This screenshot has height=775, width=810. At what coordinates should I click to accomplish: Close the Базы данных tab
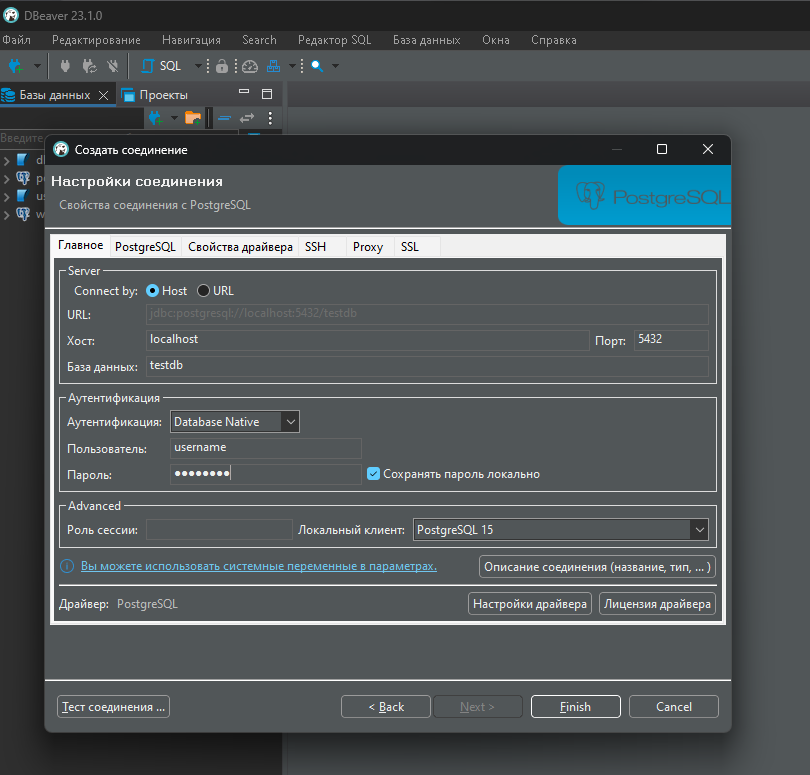click(103, 95)
